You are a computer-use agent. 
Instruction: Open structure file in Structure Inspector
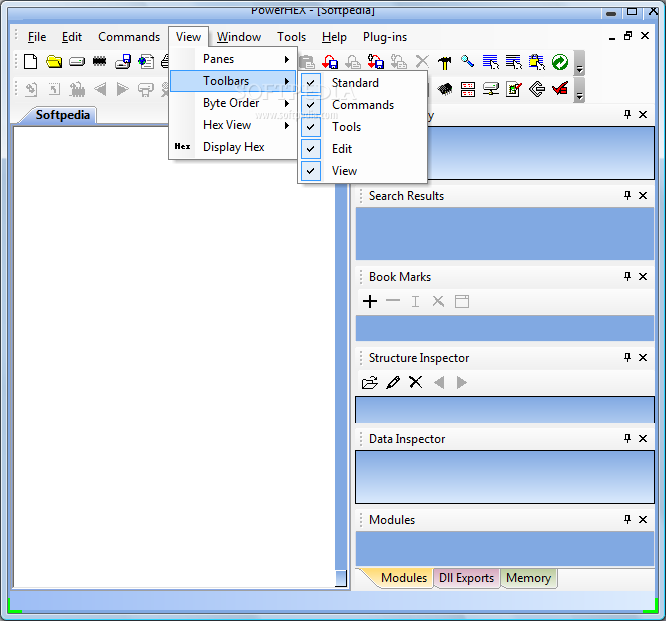pyautogui.click(x=370, y=383)
